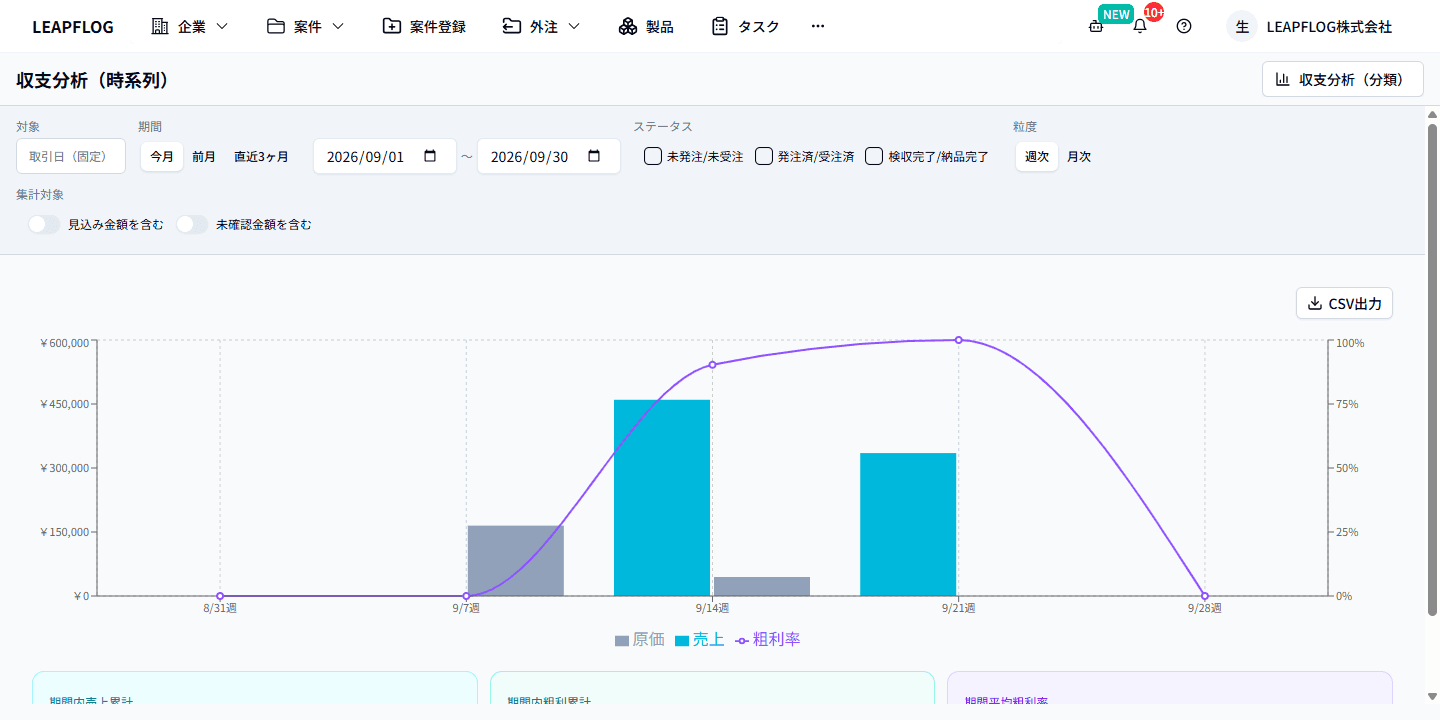Image resolution: width=1440 pixels, height=720 pixels.
Task: Toggle the 原価 legend swatch
Action: point(622,640)
